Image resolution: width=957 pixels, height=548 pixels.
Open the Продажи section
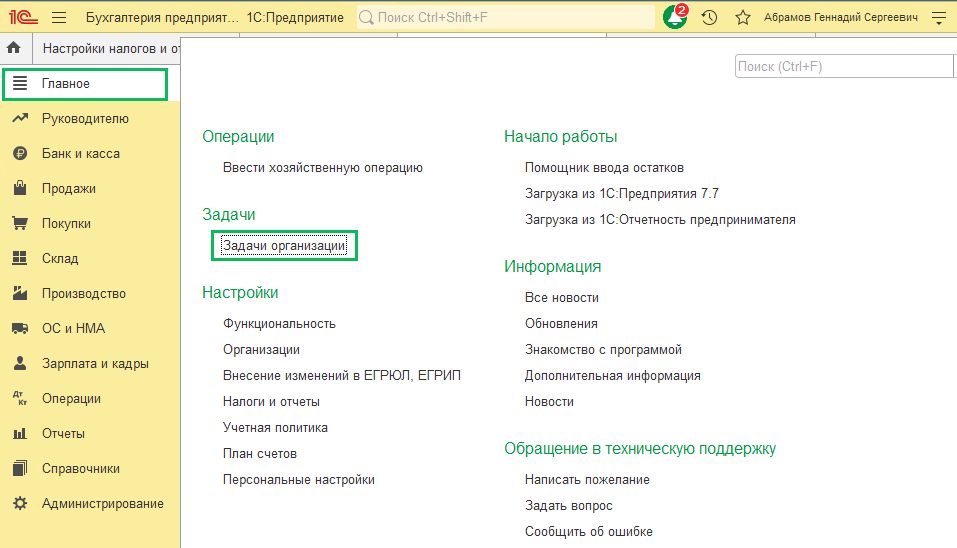coord(68,189)
